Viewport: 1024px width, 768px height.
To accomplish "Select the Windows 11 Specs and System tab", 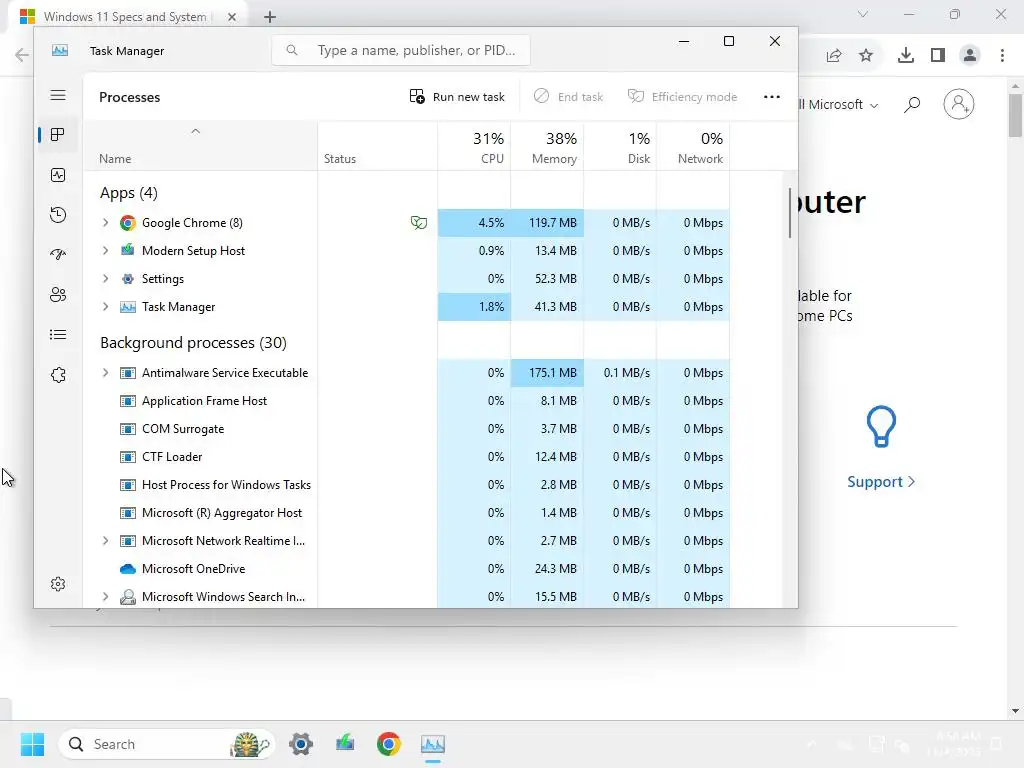I will click(127, 17).
